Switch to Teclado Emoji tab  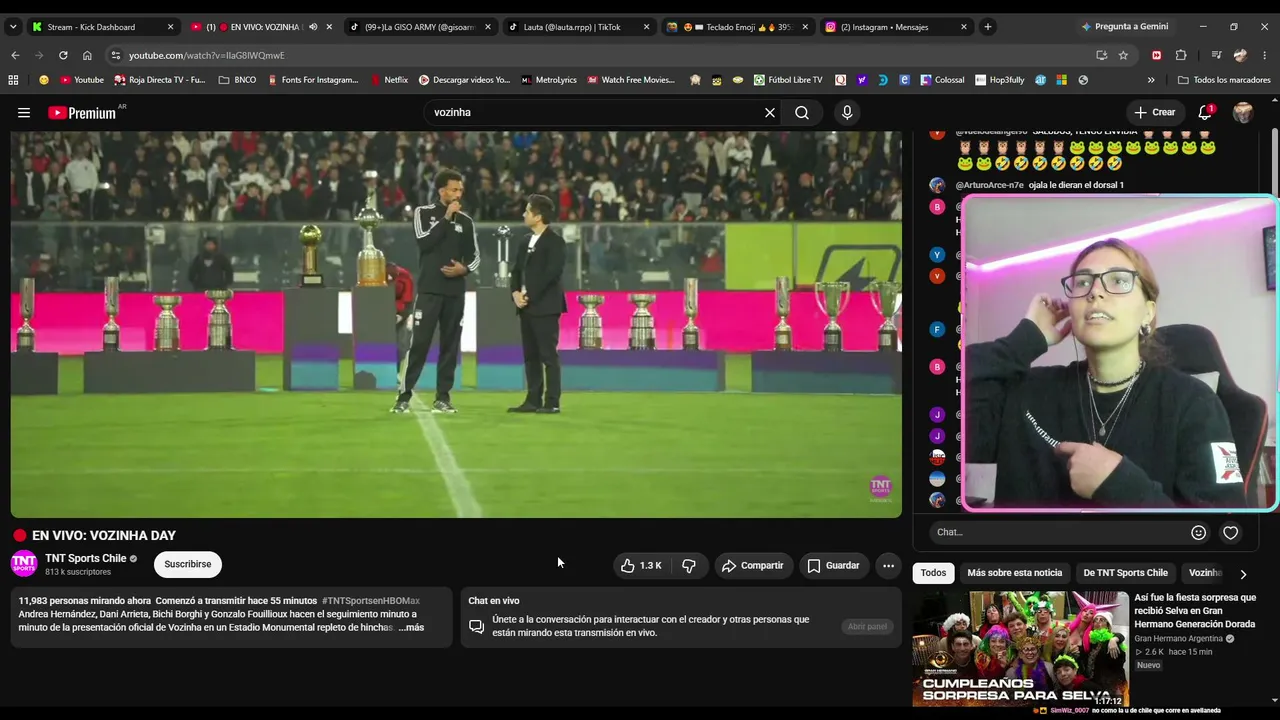pyautogui.click(x=737, y=27)
